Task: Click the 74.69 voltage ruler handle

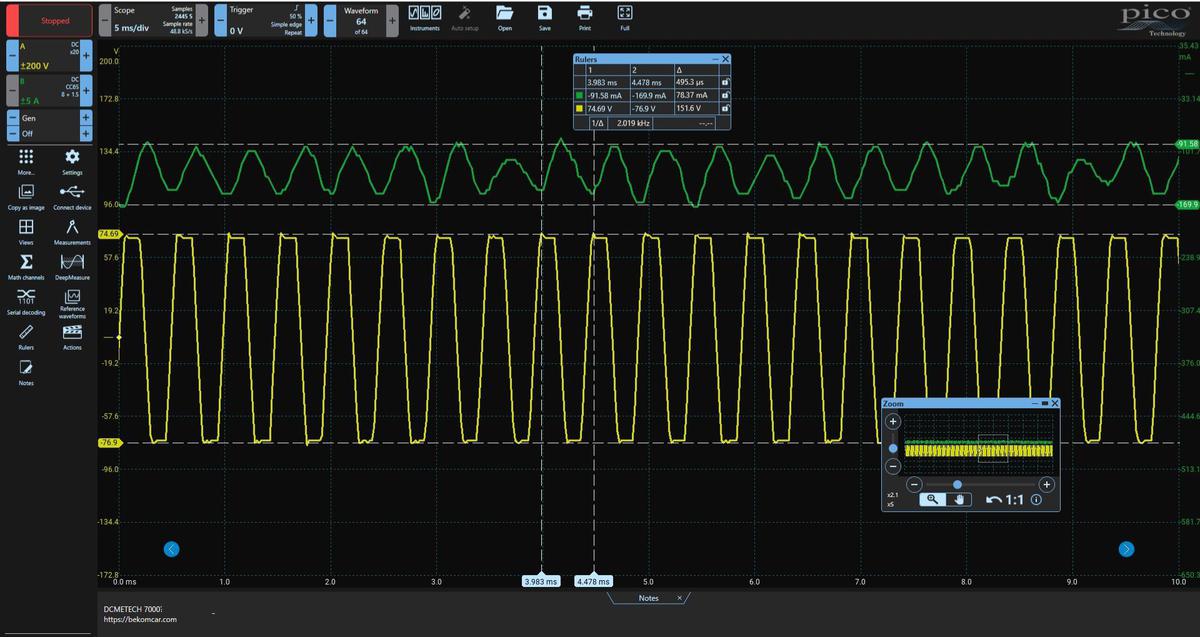Action: pos(109,234)
